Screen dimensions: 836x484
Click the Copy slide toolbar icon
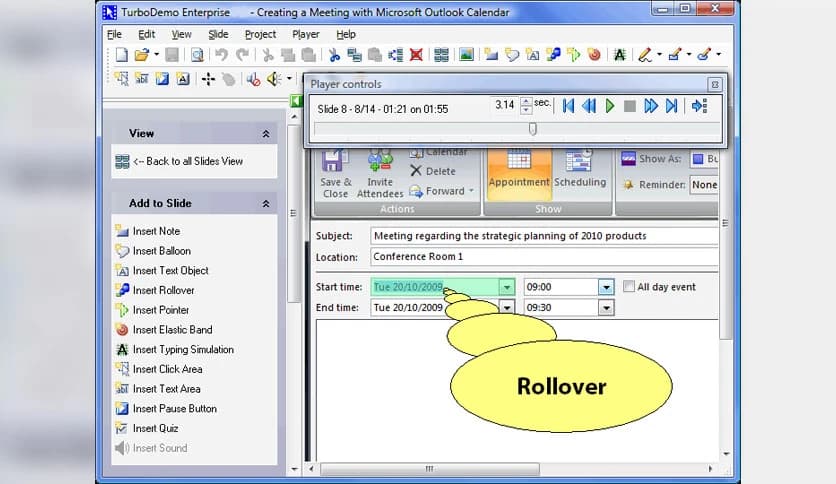pyautogui.click(x=354, y=54)
